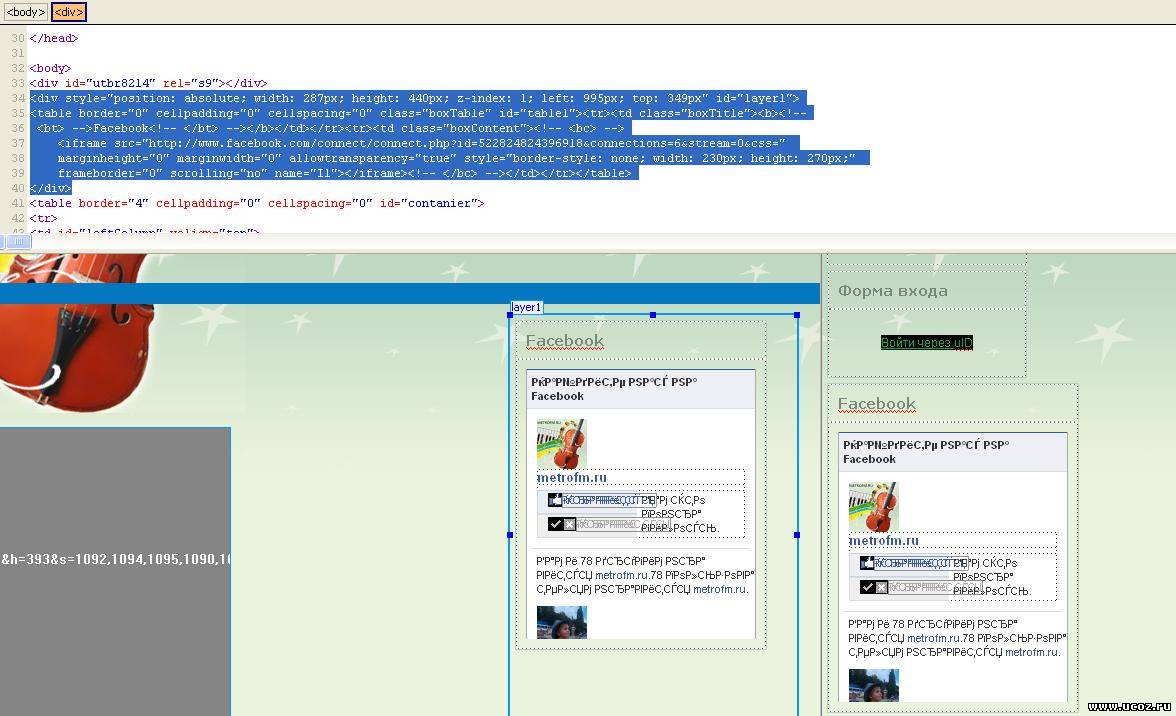
Task: Select the <body> tag in tag selector
Action: [x=25, y=12]
